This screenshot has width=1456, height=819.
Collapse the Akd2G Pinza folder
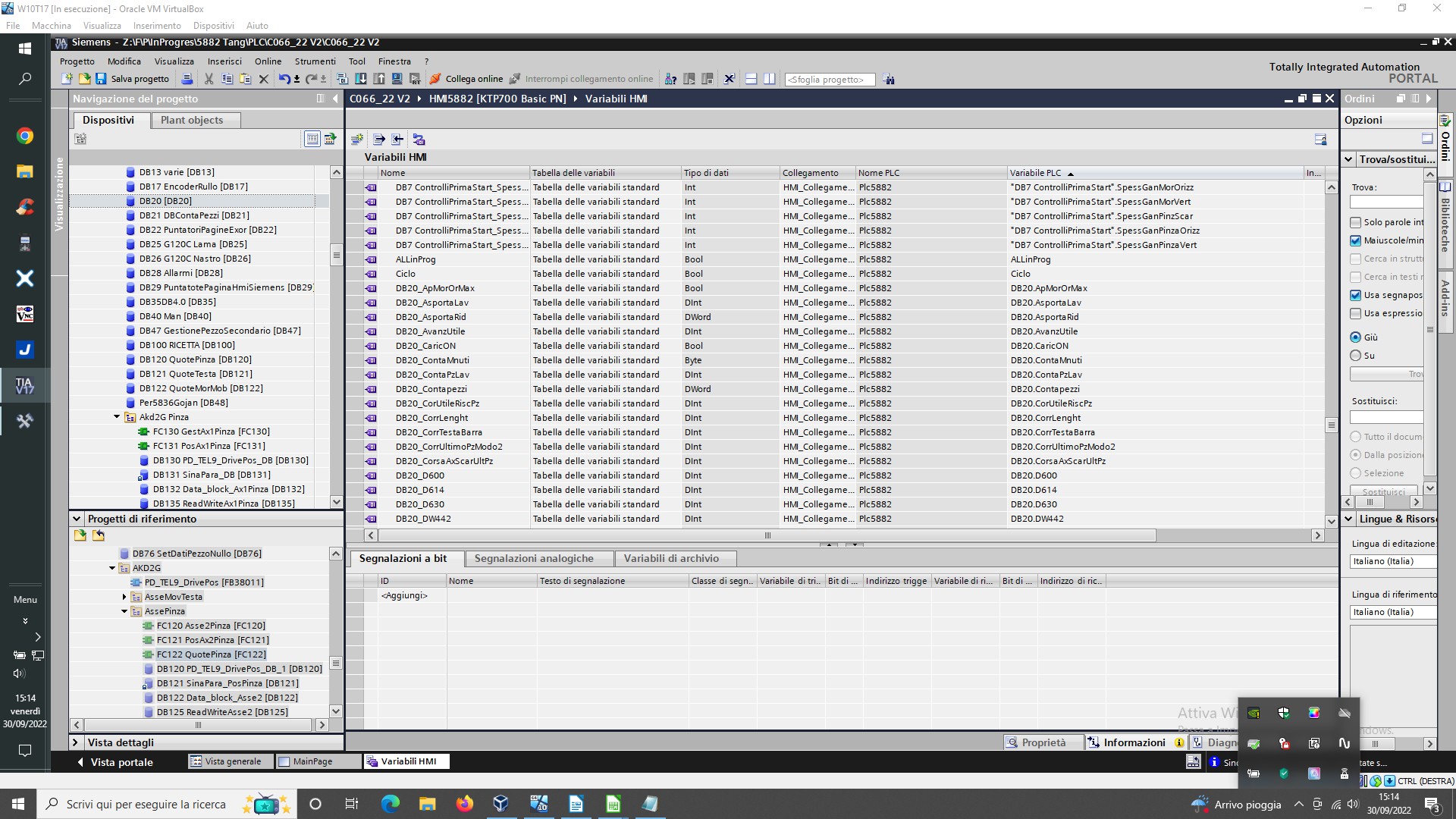(117, 417)
